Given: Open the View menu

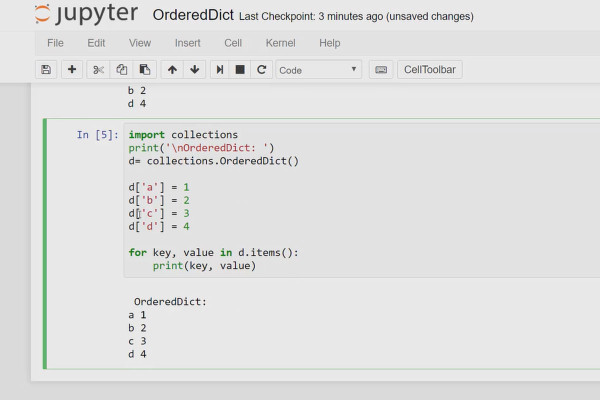Looking at the screenshot, I should coord(140,43).
